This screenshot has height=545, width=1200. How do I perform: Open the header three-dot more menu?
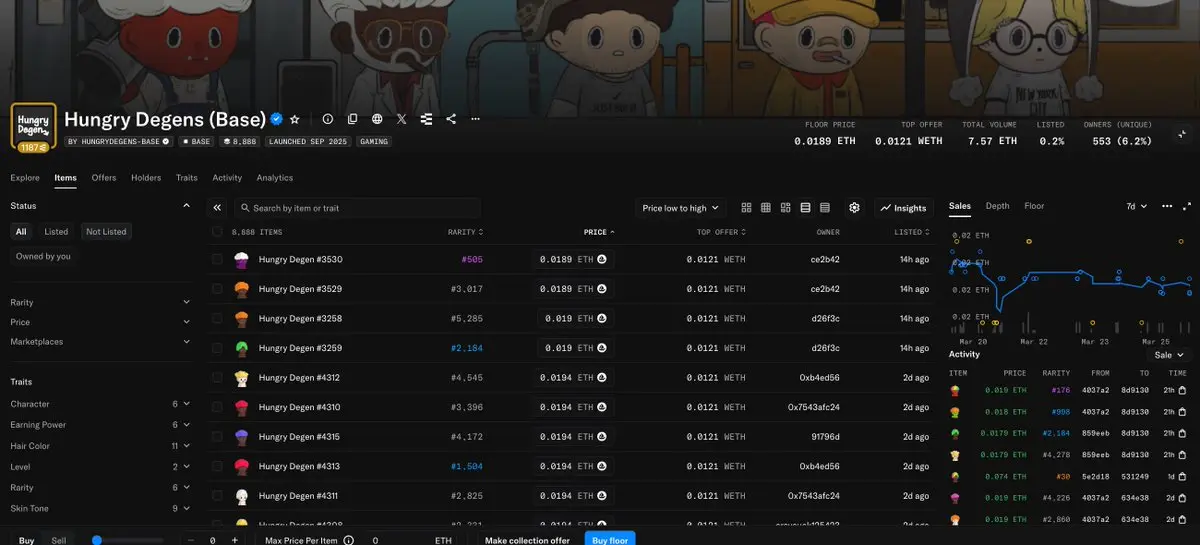(x=475, y=119)
